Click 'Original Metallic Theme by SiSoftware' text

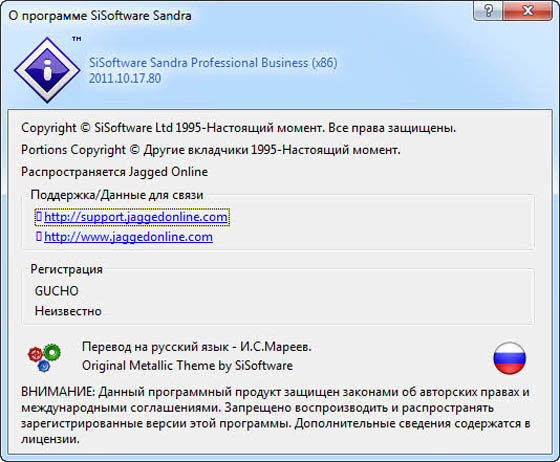[188, 366]
